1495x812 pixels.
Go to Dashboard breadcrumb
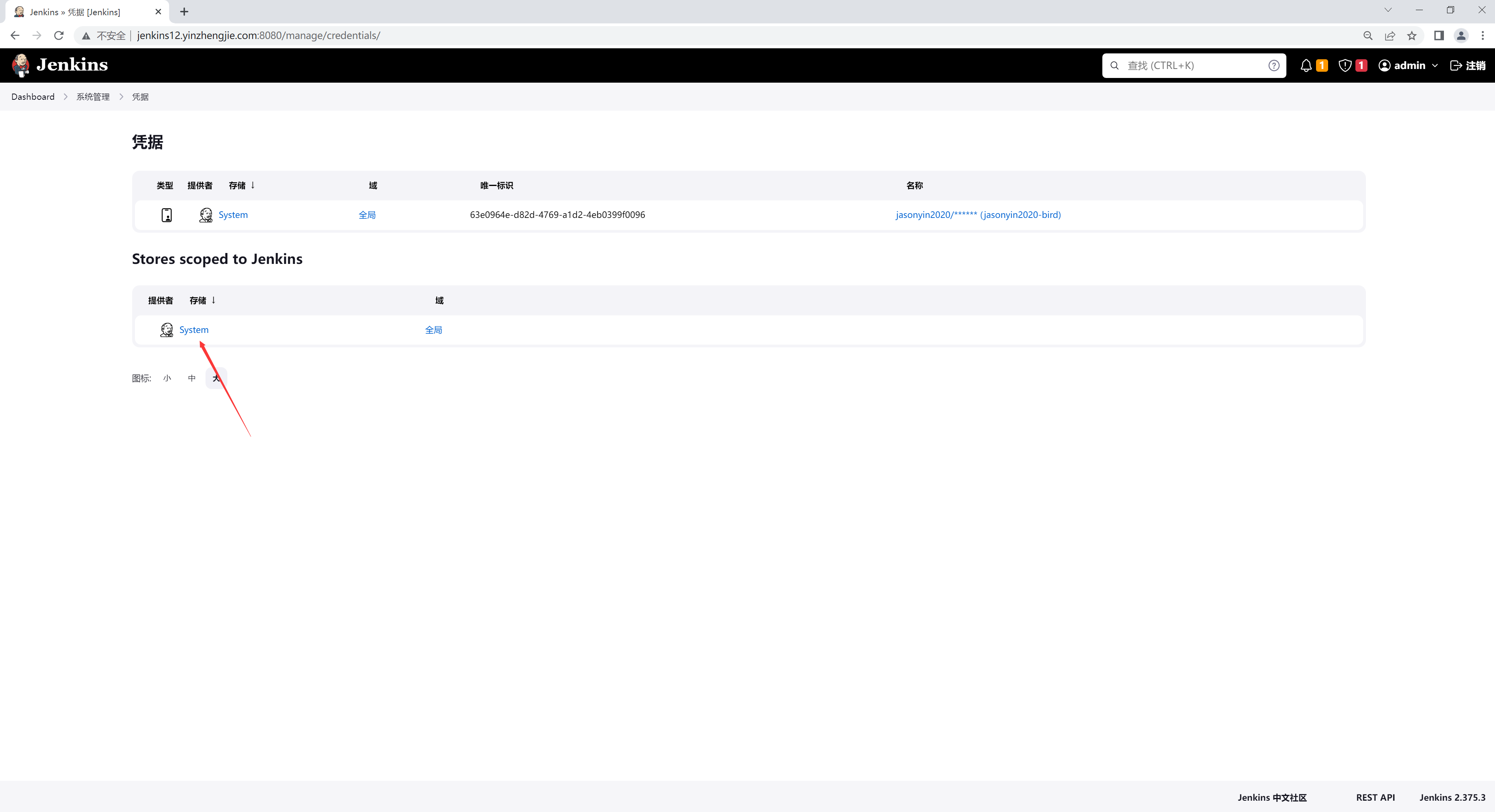32,97
